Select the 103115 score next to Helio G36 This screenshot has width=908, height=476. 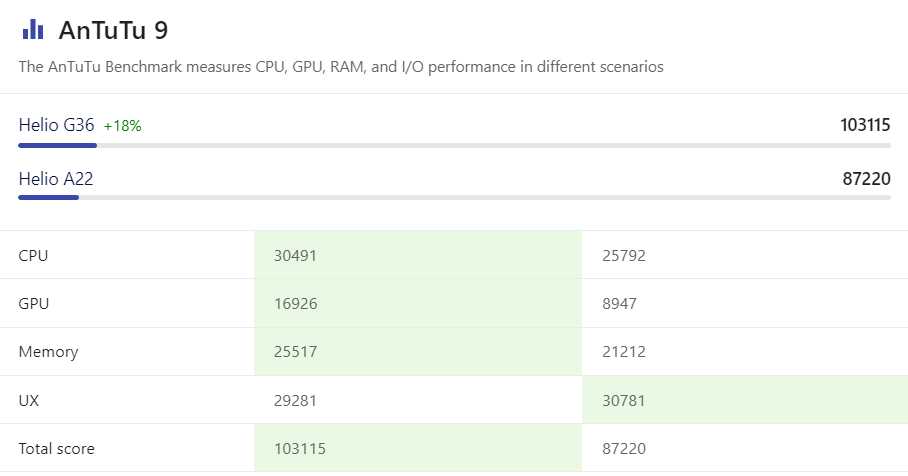(865, 125)
